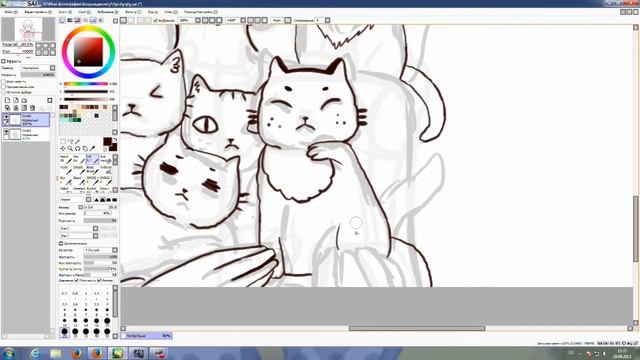
Task: Toggle the swatches panel icon
Action: (93, 20)
